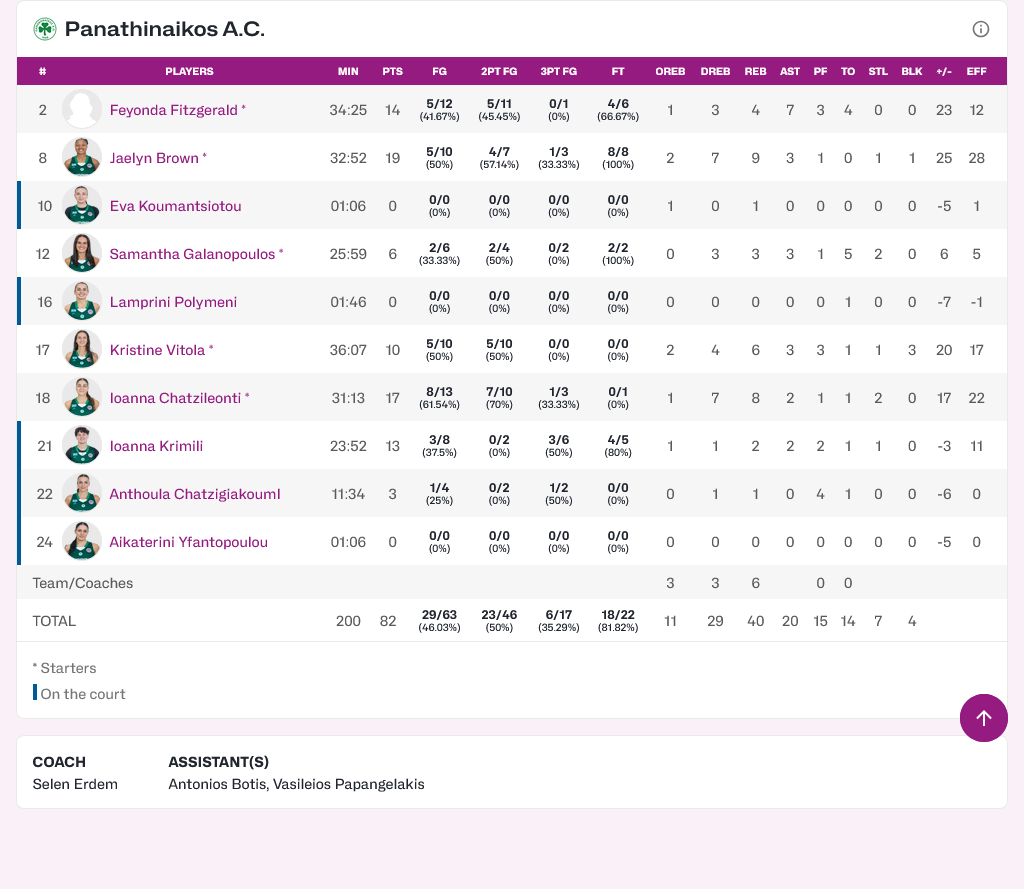The width and height of the screenshot is (1024, 889).
Task: Click the Jaelyn Brown name link
Action: pos(154,158)
